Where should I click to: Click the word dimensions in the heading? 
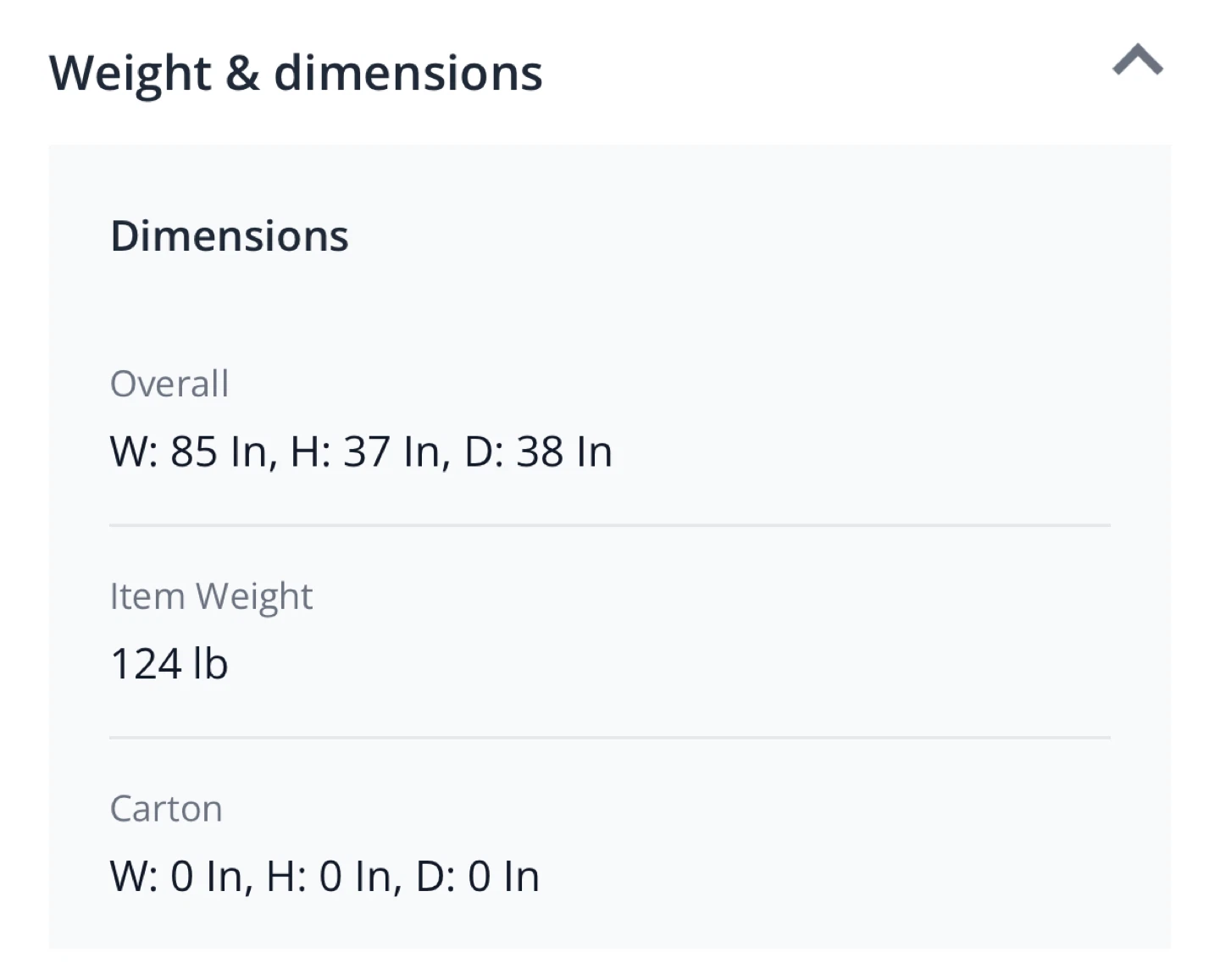click(x=408, y=73)
